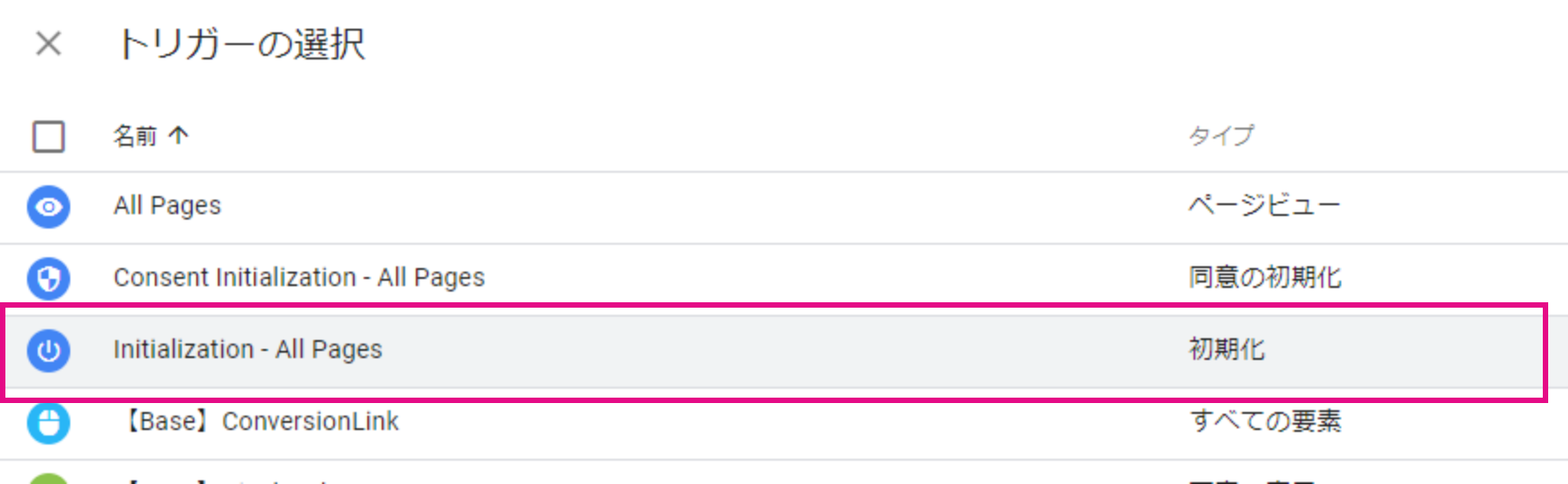Click the 同意の初期化 type label
The height and width of the screenshot is (484, 1568).
coord(1265,278)
